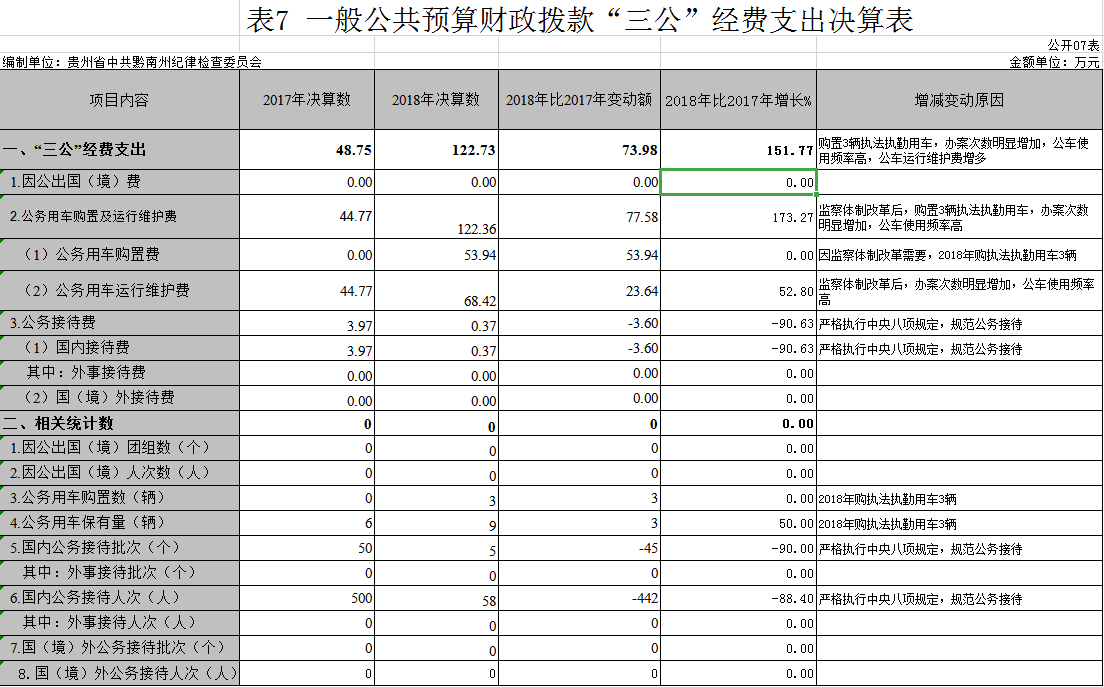Click the （2）公务用车运行维护费 label cell
Image resolution: width=1104 pixels, height=687 pixels.
[120, 291]
